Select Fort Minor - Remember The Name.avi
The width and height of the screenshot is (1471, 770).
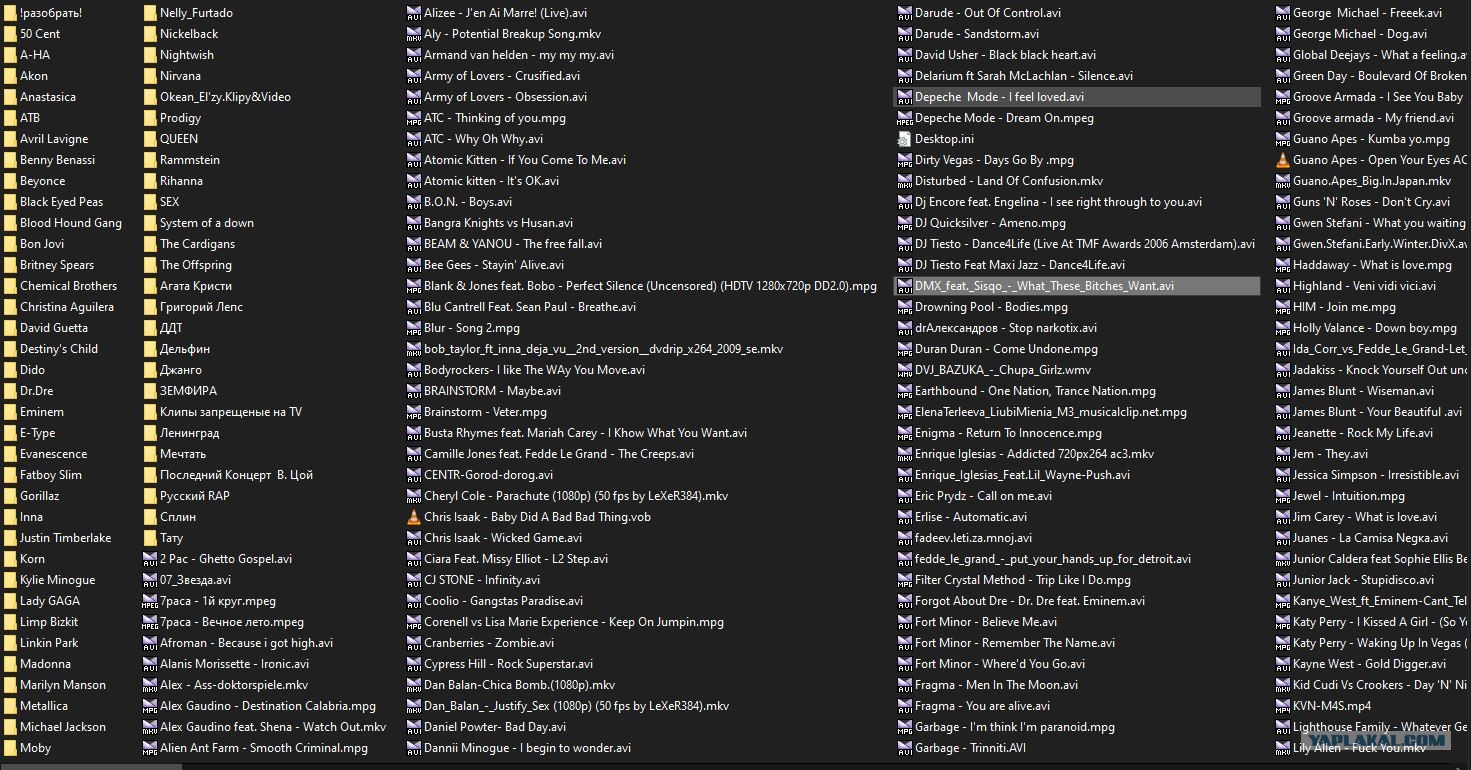click(x=1015, y=643)
